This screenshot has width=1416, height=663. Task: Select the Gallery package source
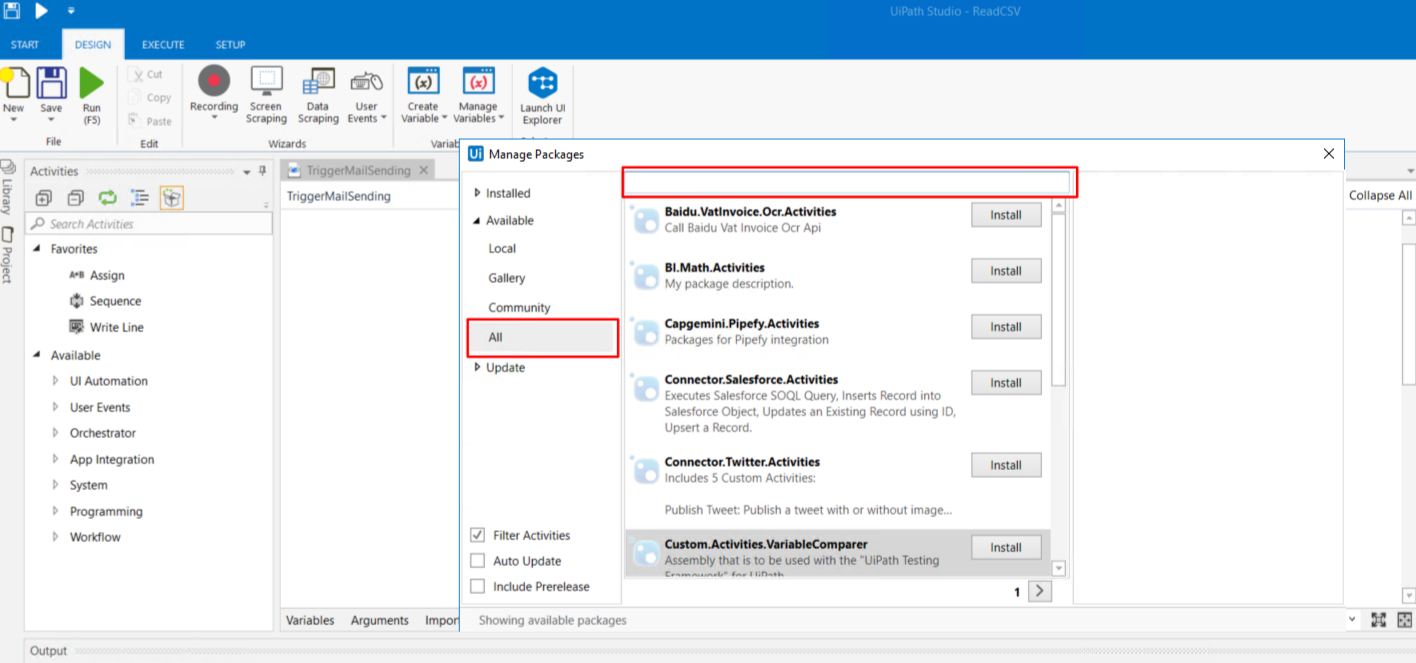[x=507, y=278]
